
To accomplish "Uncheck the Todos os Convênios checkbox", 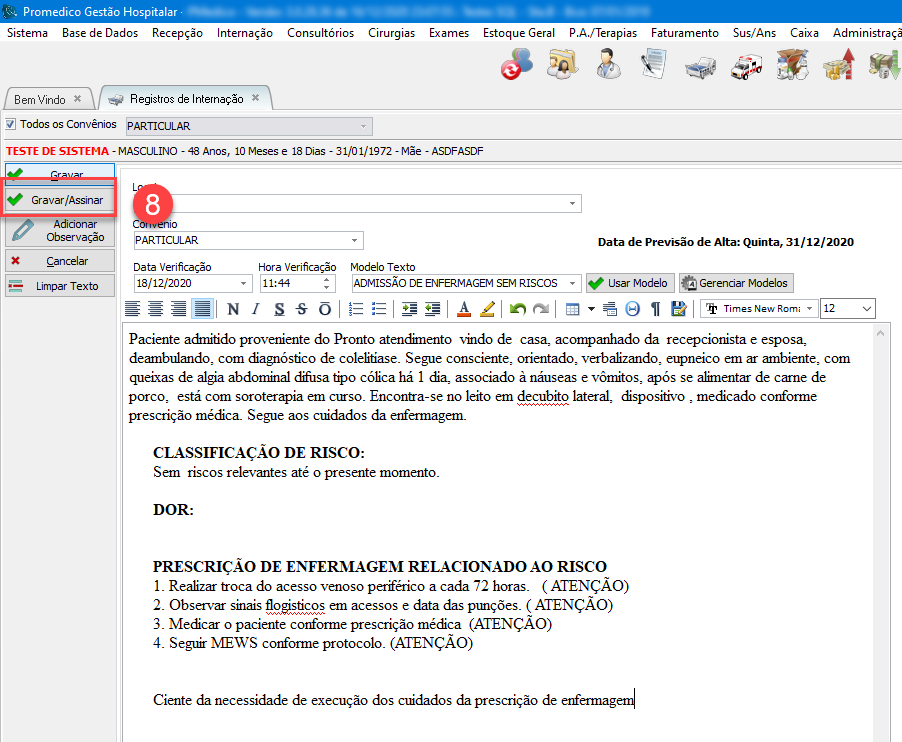I will (11, 125).
